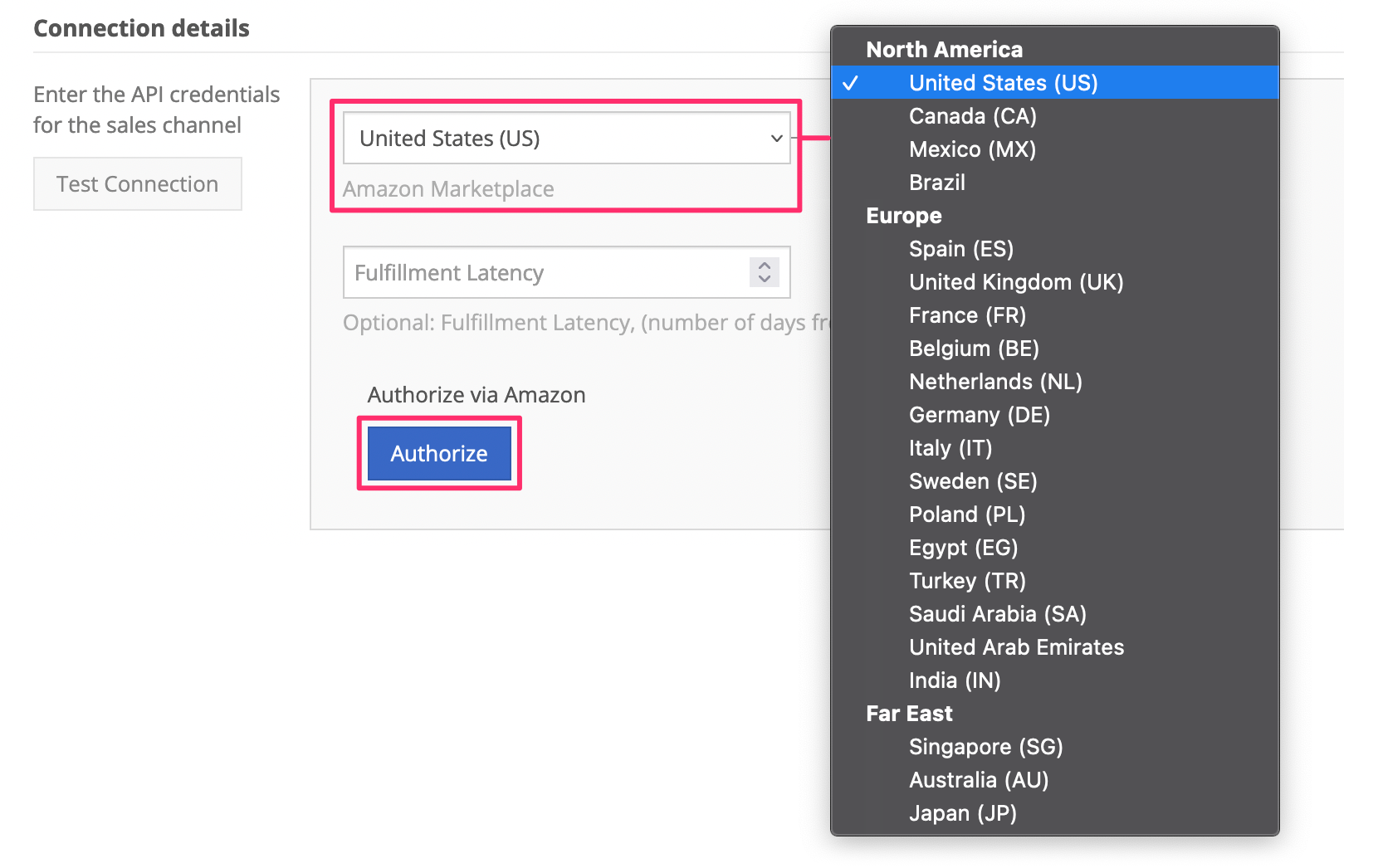Choose Mexico (MX) marketplace
Viewport: 1378px width, 868px height.
pos(1055,149)
